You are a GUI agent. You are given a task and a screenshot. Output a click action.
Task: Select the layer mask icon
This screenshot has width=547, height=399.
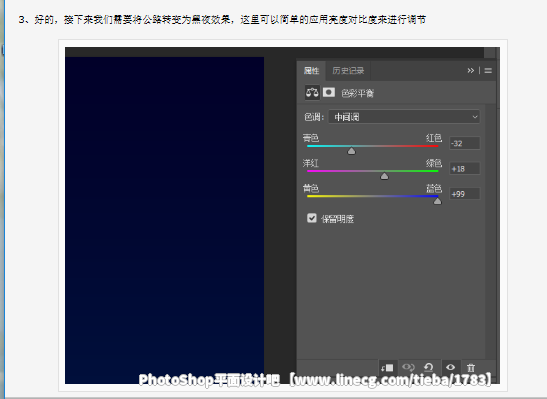tap(329, 92)
